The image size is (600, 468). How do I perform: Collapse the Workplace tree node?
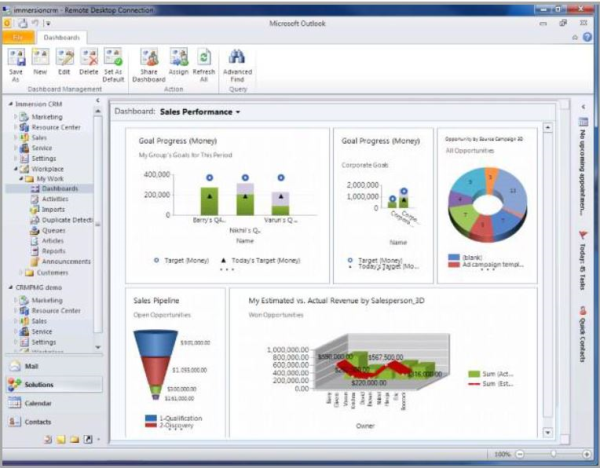pos(16,169)
